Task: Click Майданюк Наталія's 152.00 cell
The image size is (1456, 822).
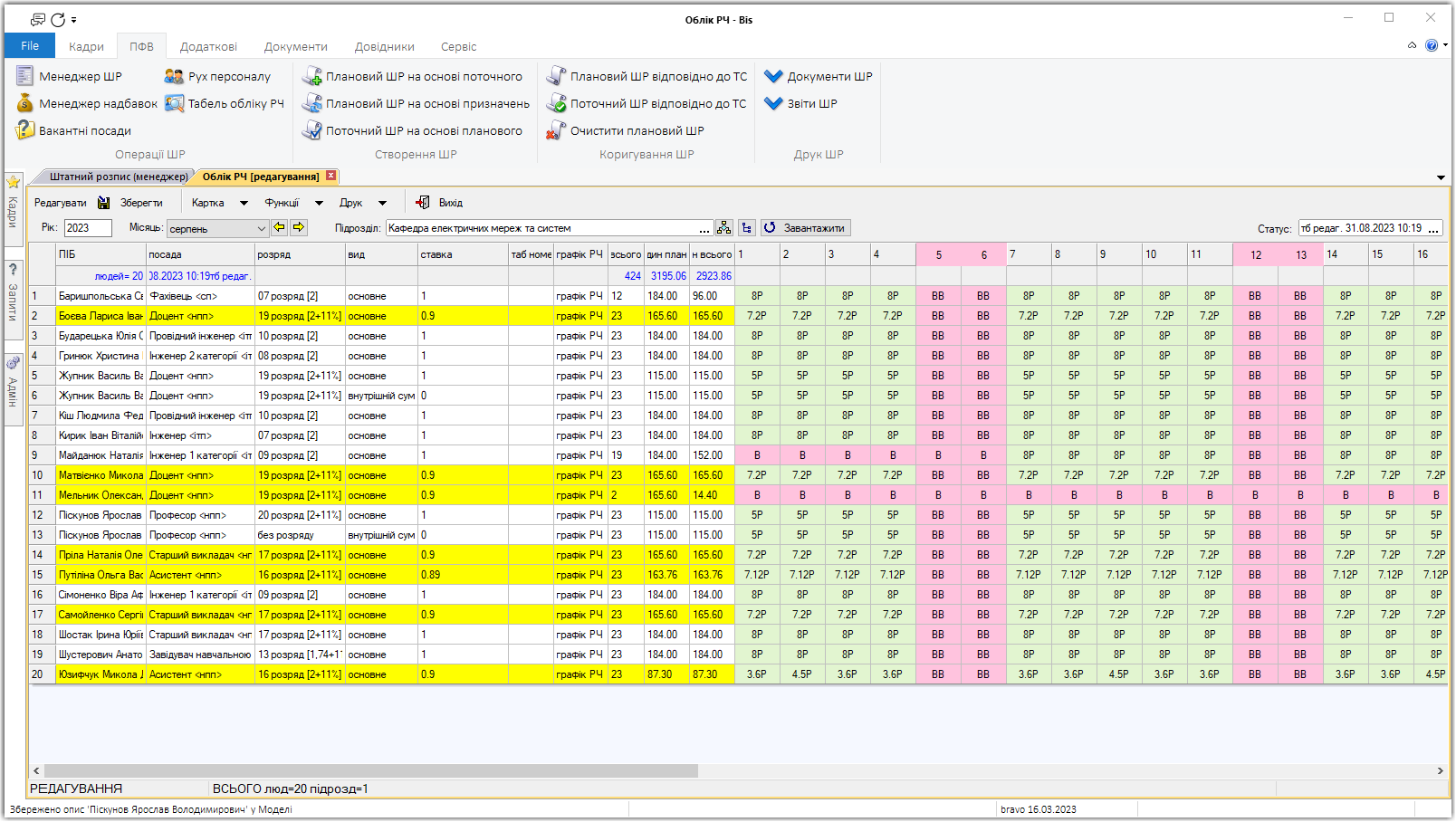Action: 712,455
